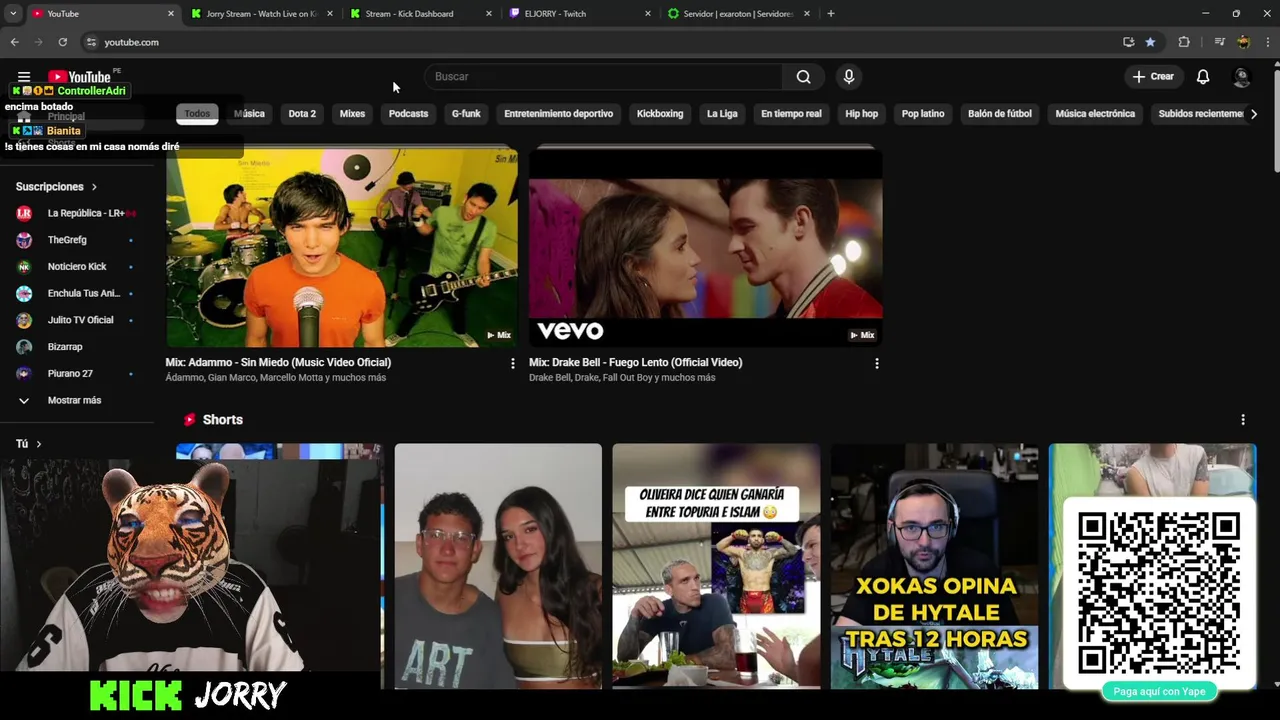The image size is (1280, 720).
Task: Switch to Stream - Kick Dashboard tab
Action: coord(421,14)
